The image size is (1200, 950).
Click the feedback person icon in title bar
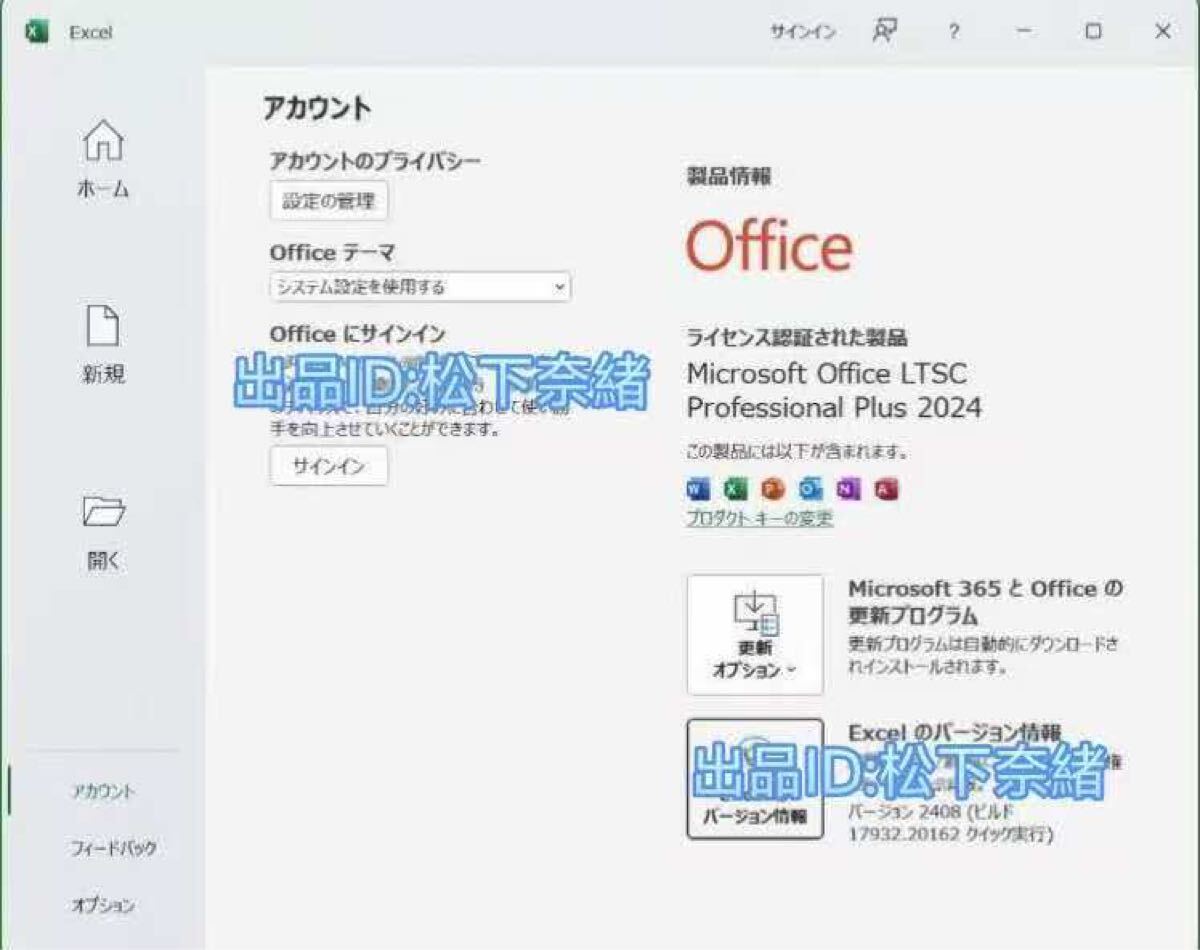pyautogui.click(x=884, y=31)
